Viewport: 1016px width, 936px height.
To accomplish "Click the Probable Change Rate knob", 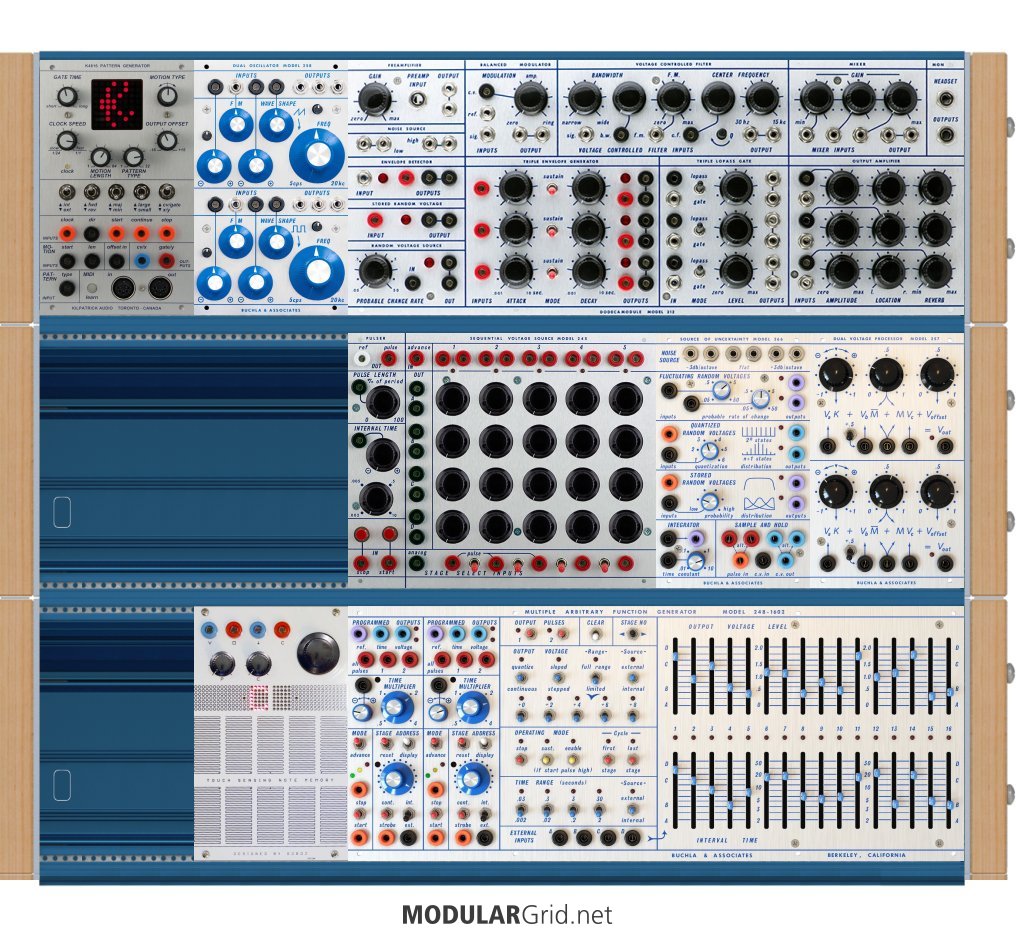I will coord(372,269).
